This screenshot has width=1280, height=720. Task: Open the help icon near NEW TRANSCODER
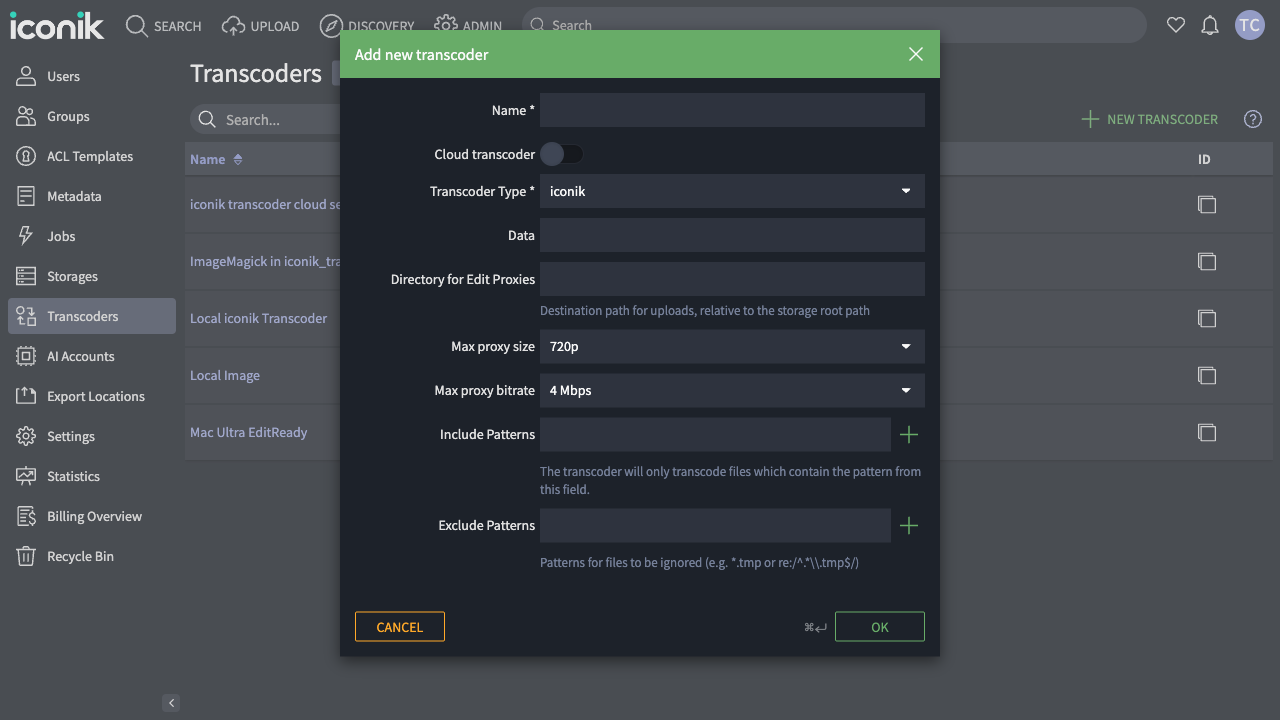pos(1252,119)
